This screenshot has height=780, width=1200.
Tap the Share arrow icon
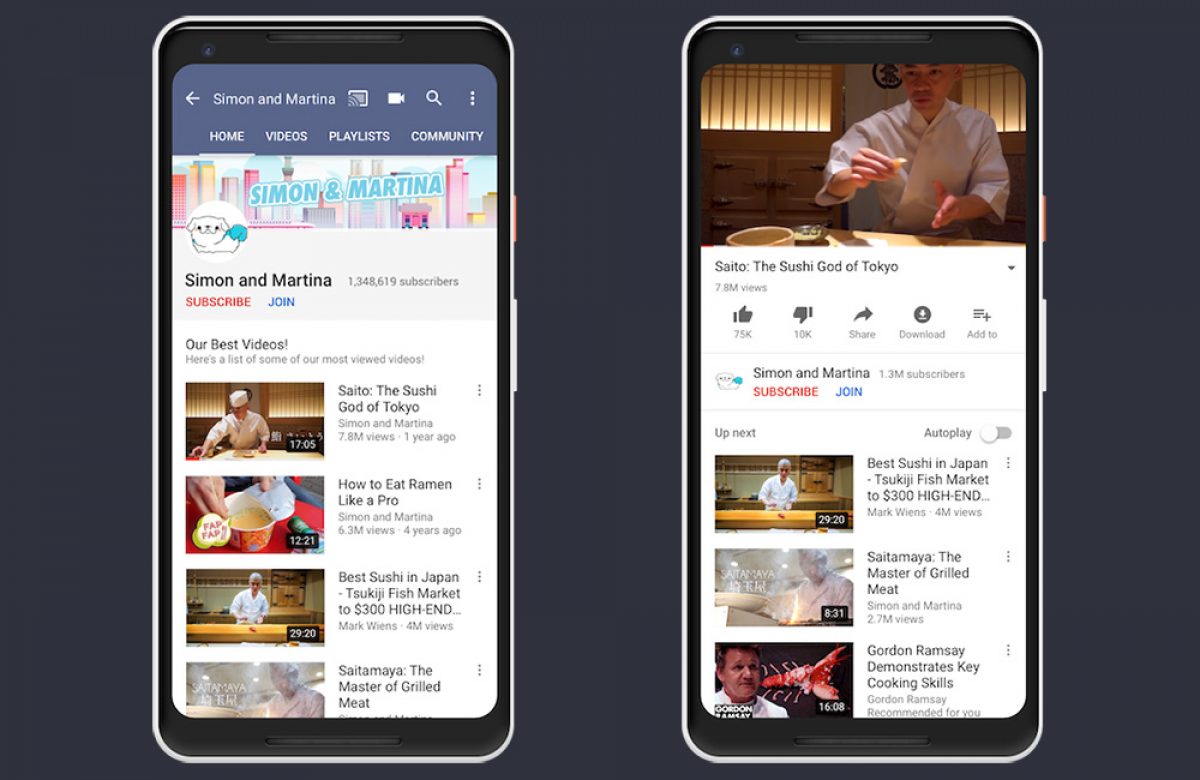pos(862,314)
